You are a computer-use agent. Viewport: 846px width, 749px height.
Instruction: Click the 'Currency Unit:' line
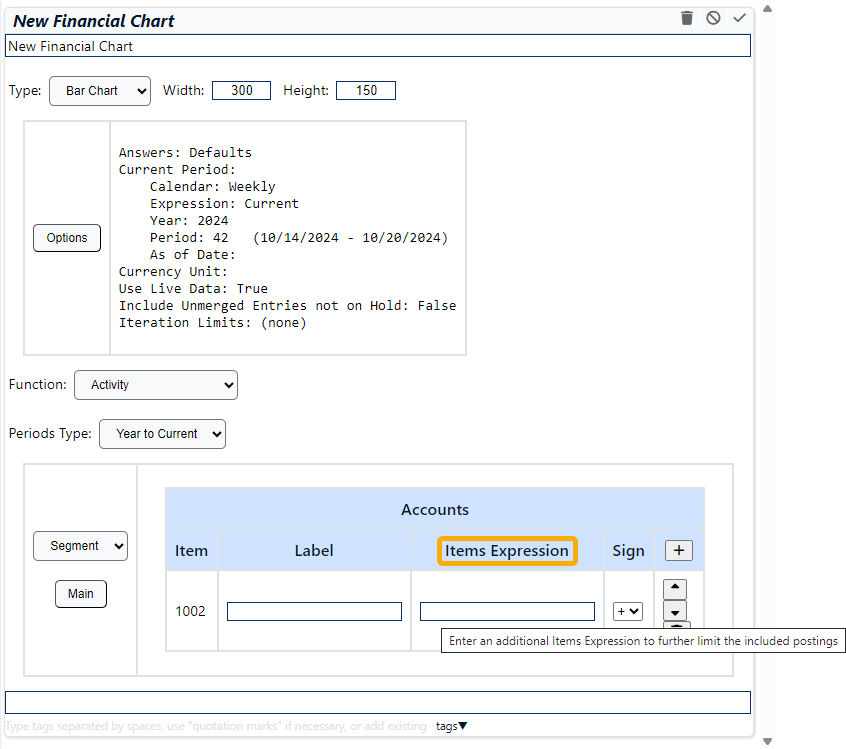pyautogui.click(x=173, y=272)
